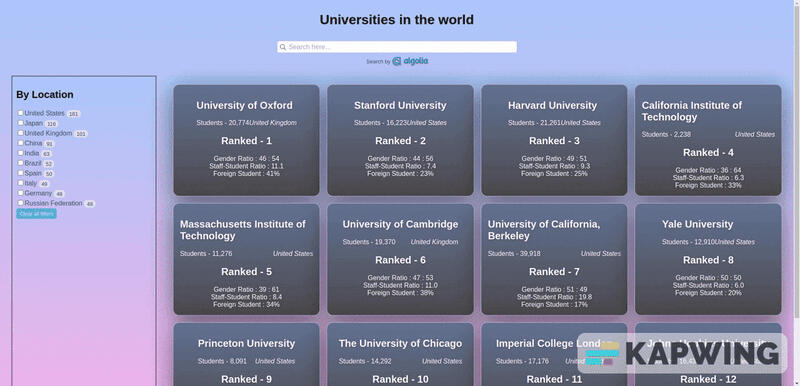Screen dimensions: 800x386
Task: Click the Kapwing watermark logo
Action: tap(682, 353)
